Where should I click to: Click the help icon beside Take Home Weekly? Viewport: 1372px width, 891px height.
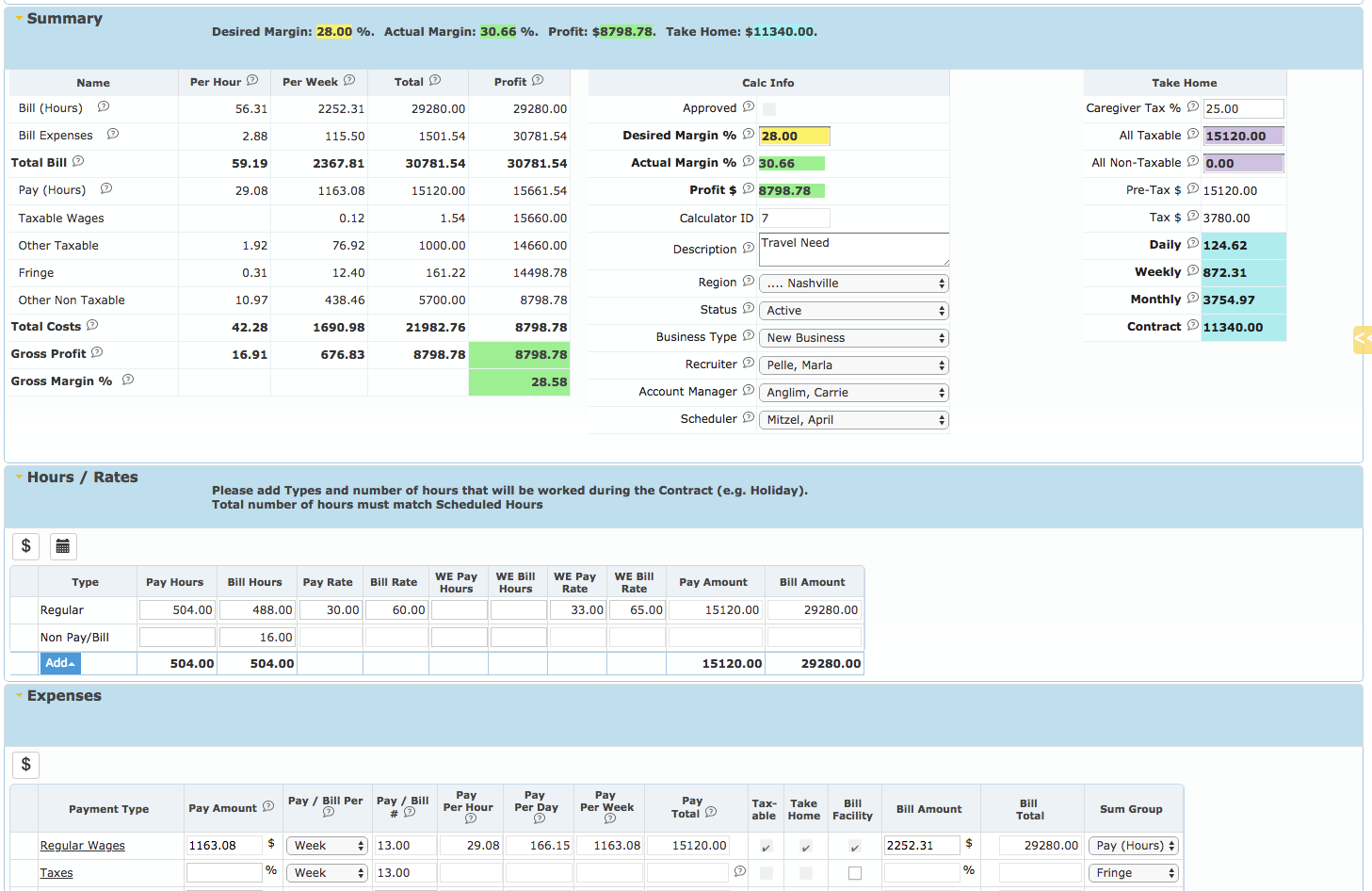pyautogui.click(x=1193, y=271)
